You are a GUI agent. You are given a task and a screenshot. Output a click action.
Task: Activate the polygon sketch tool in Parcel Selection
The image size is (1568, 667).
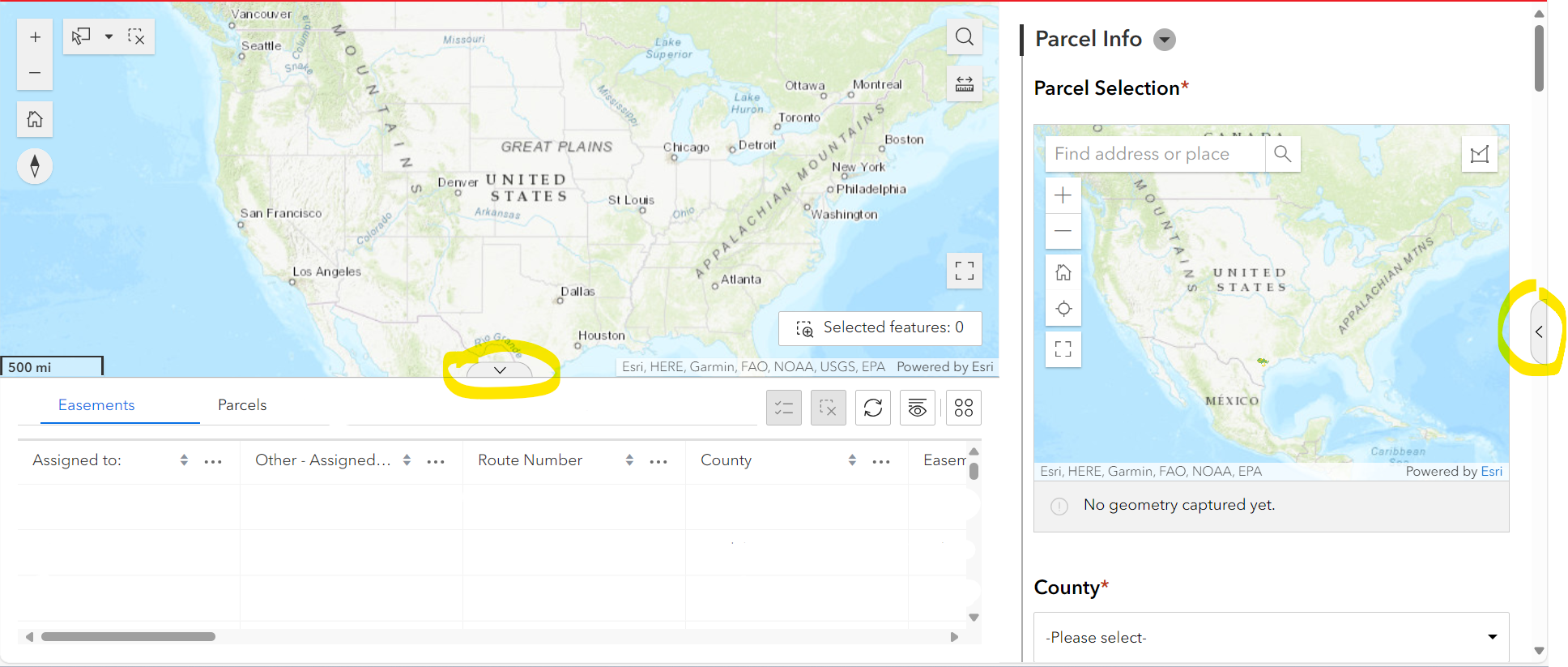(1480, 155)
